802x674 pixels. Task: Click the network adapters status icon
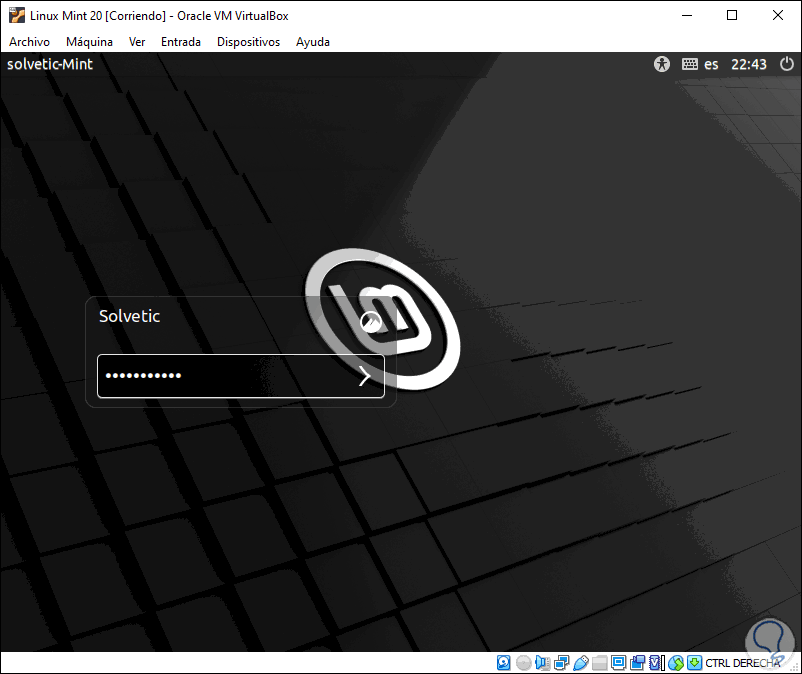point(562,663)
